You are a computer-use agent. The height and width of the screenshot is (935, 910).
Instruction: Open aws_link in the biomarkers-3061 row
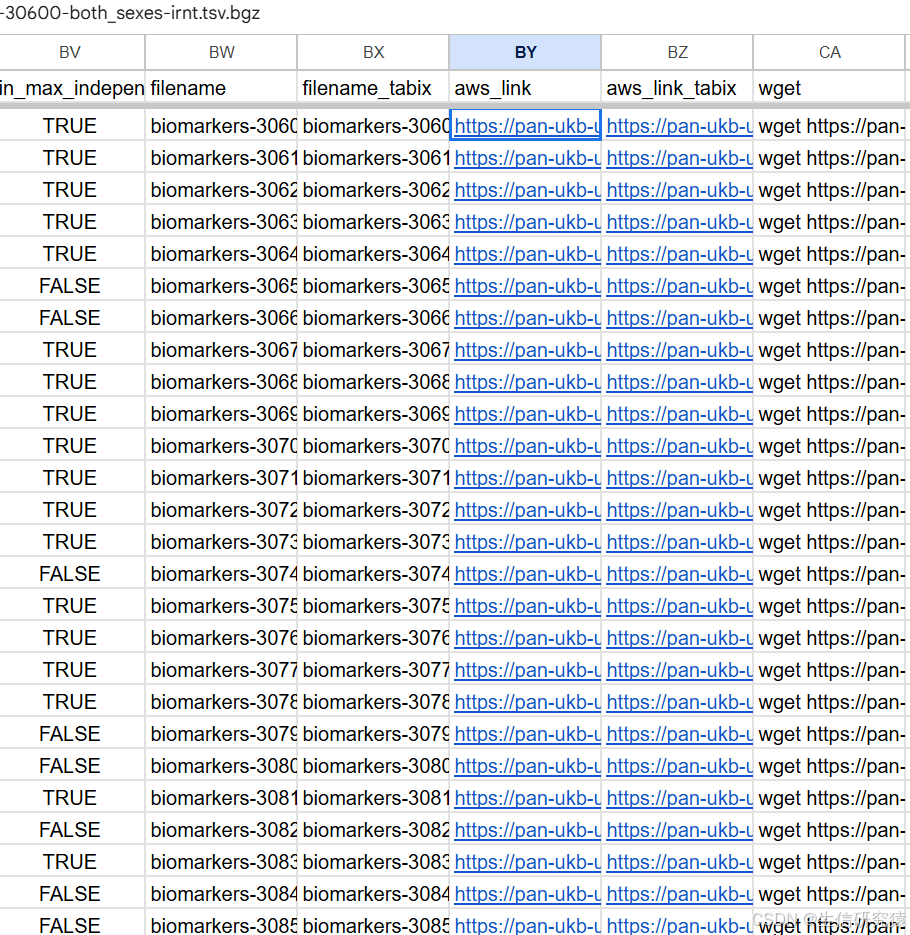click(x=527, y=158)
